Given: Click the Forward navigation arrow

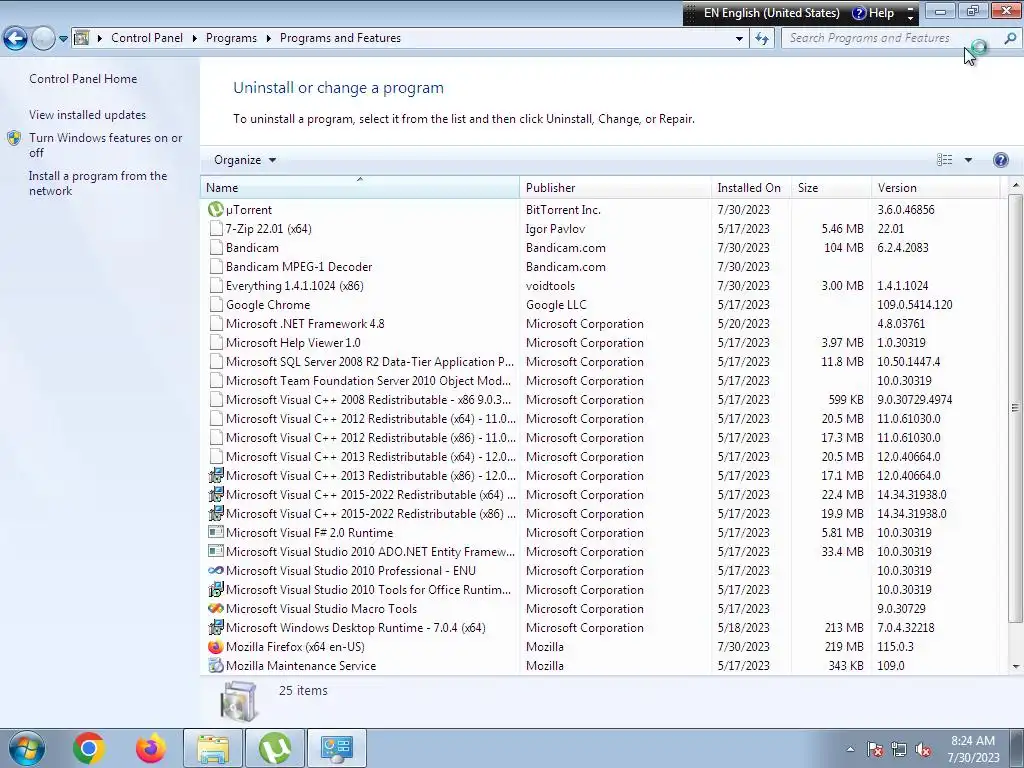Looking at the screenshot, I should point(43,39).
